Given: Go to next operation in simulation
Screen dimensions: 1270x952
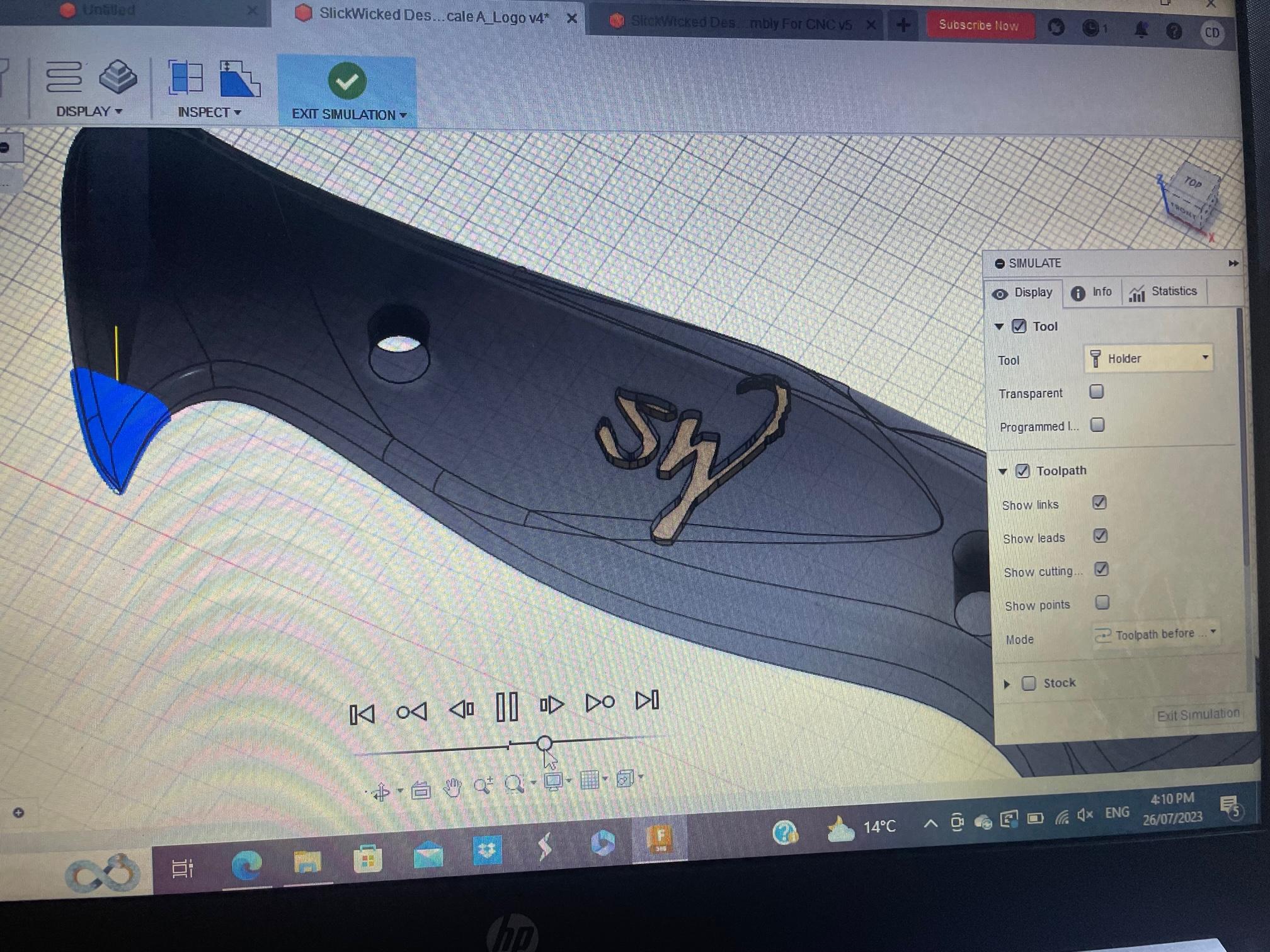Looking at the screenshot, I should [600, 702].
